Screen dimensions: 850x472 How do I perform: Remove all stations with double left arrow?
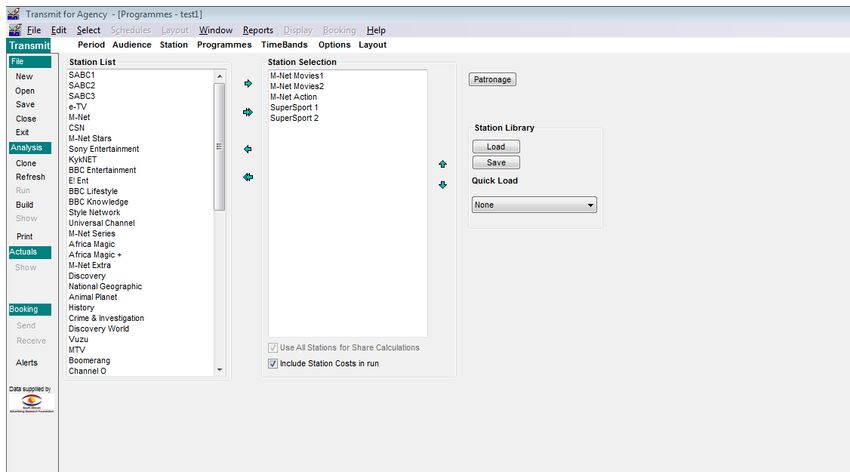(x=248, y=177)
